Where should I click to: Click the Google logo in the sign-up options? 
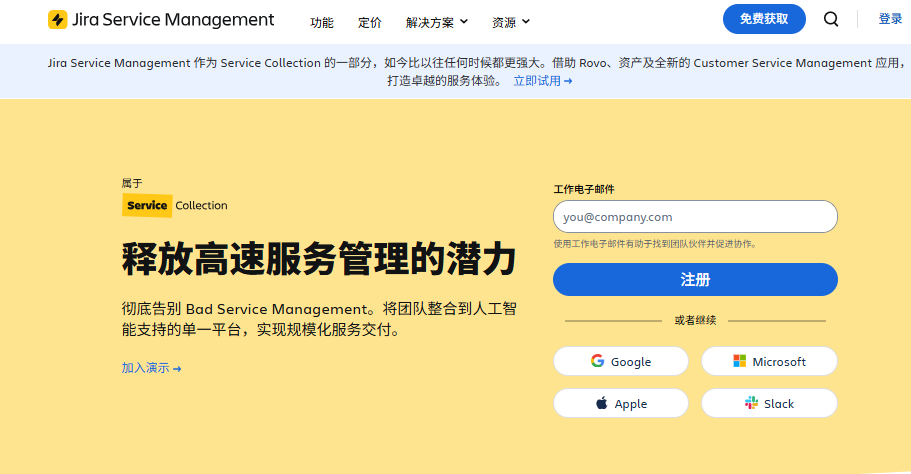point(597,361)
